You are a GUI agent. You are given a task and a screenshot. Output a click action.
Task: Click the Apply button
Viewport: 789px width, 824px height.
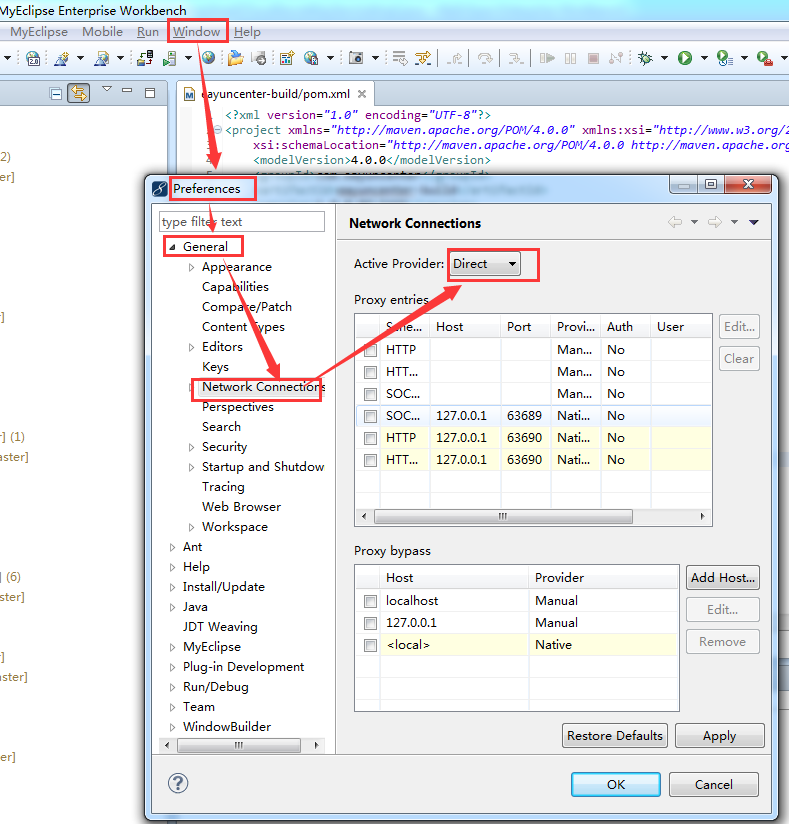coord(719,736)
